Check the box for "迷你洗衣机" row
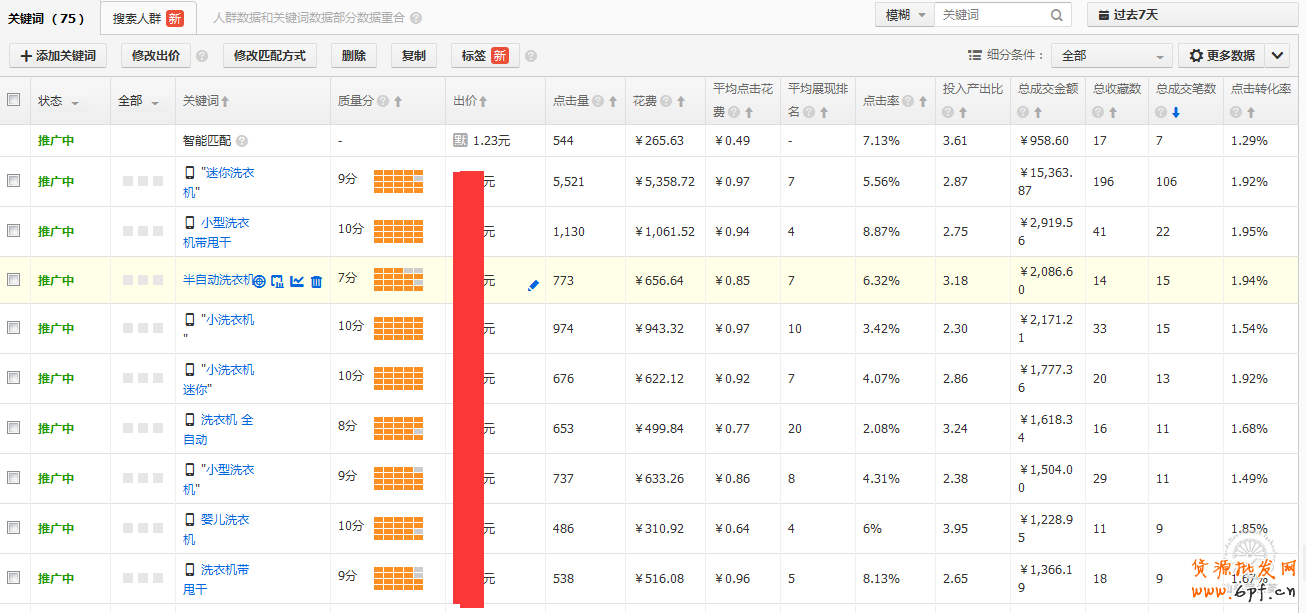Screen dimensions: 1306x613 pyautogui.click(x=14, y=181)
